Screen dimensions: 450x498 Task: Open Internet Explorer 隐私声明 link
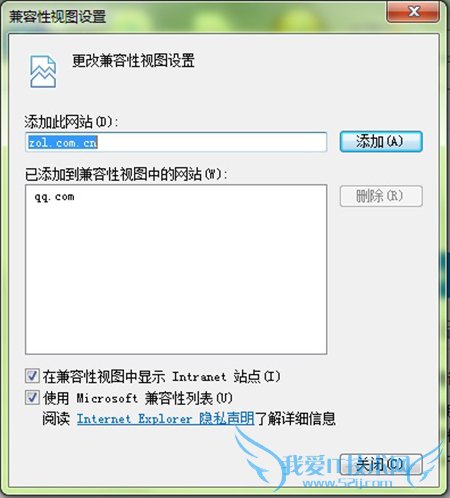click(x=166, y=419)
